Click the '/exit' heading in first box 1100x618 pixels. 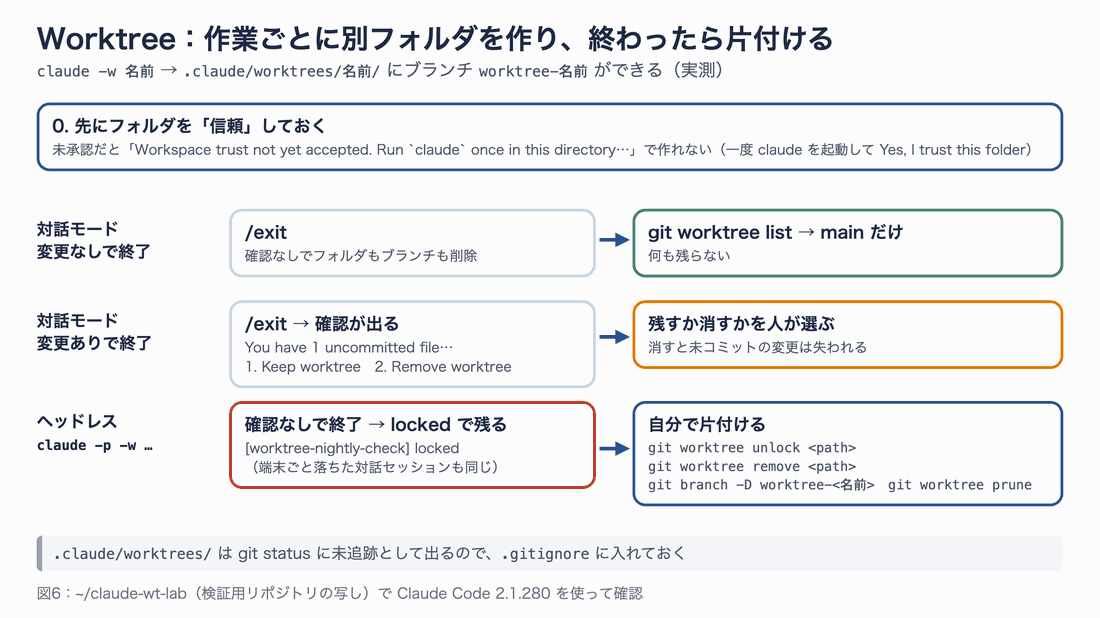pos(266,232)
